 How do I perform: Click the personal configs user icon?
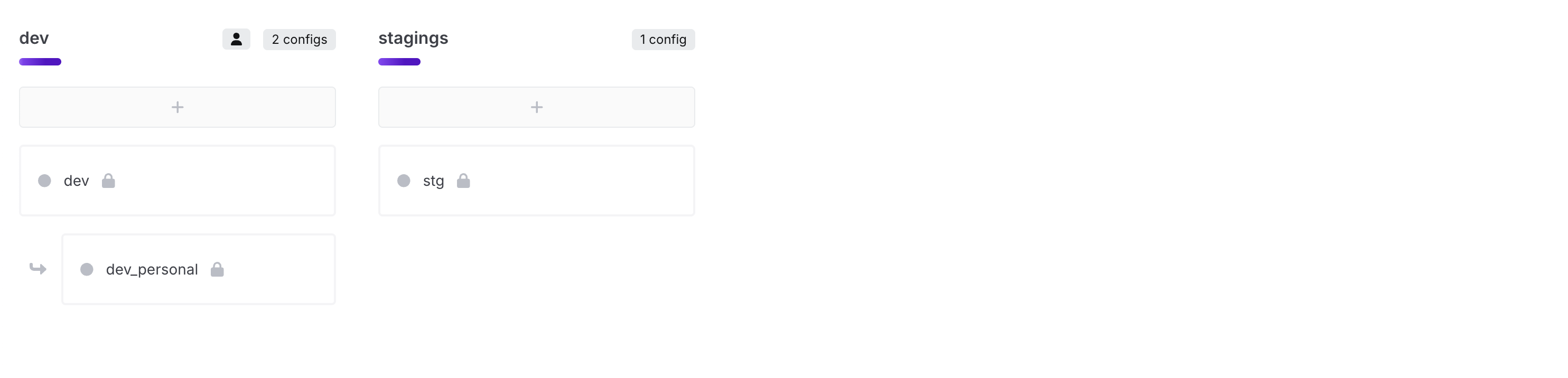pos(236,40)
